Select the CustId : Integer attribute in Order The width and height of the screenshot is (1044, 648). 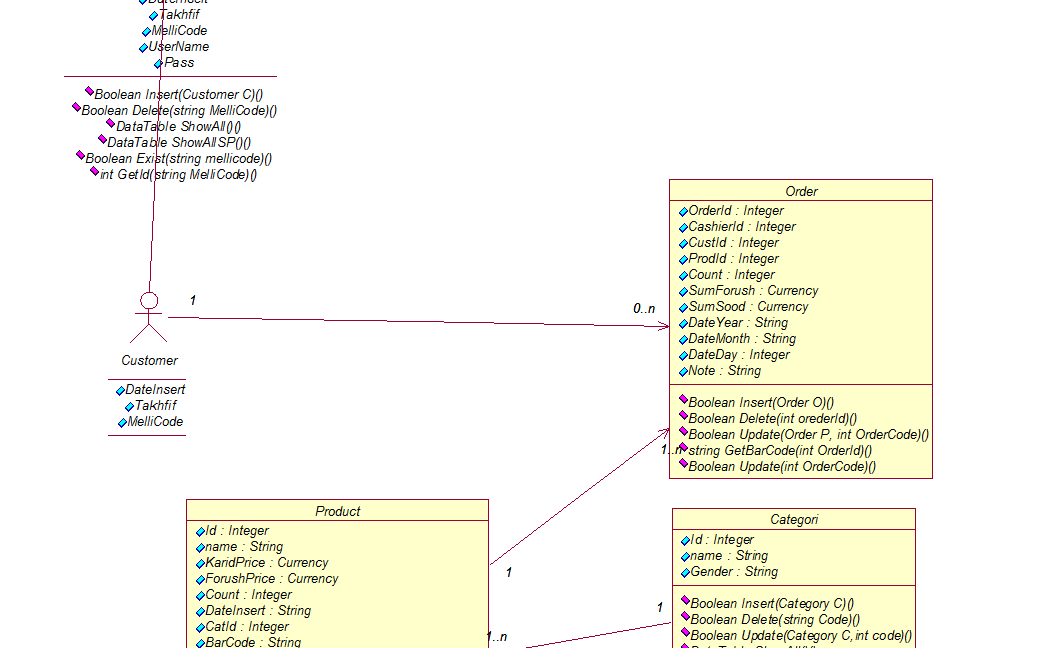click(733, 242)
